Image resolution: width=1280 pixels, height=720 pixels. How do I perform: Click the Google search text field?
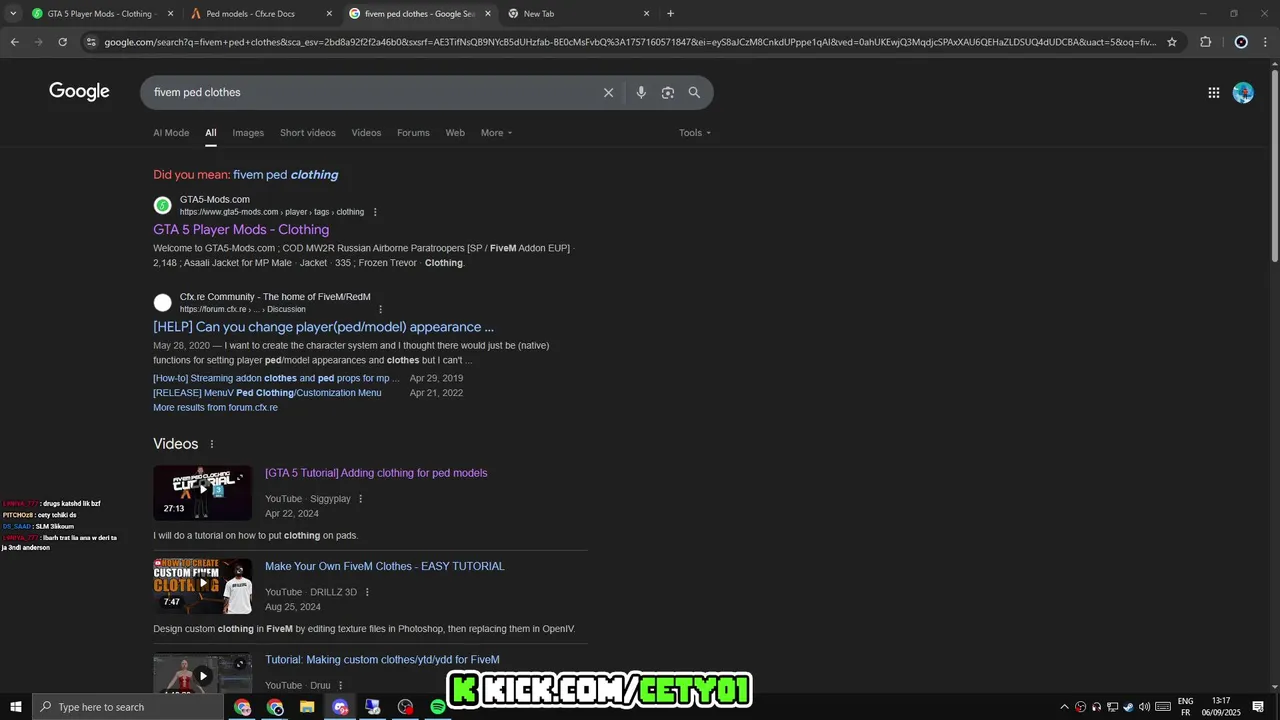370,92
